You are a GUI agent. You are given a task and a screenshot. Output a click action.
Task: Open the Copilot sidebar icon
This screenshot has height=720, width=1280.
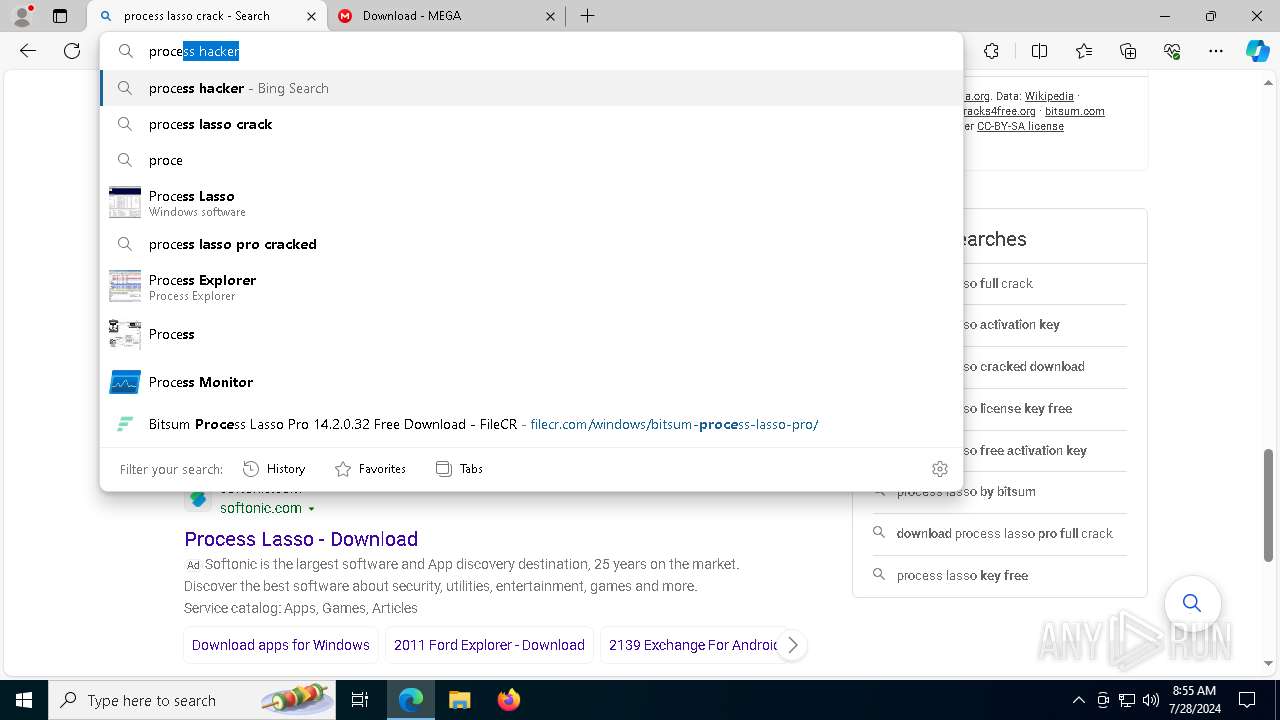click(1257, 51)
